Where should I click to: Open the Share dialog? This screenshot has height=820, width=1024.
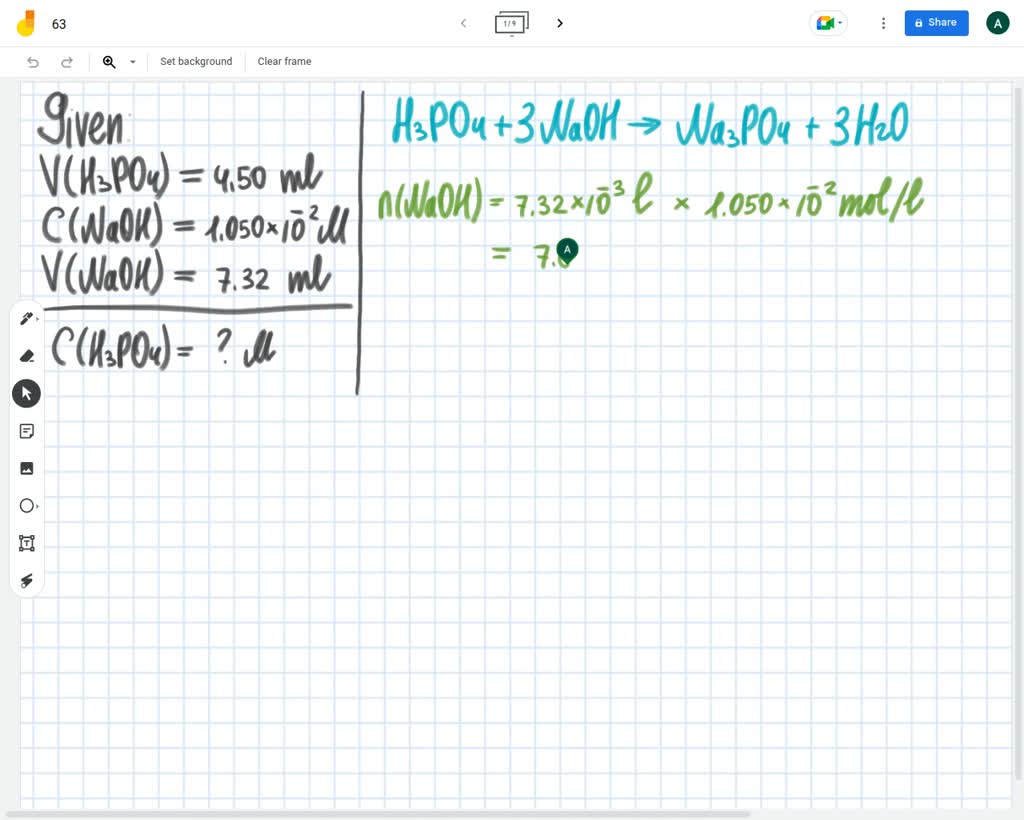pyautogui.click(x=936, y=22)
